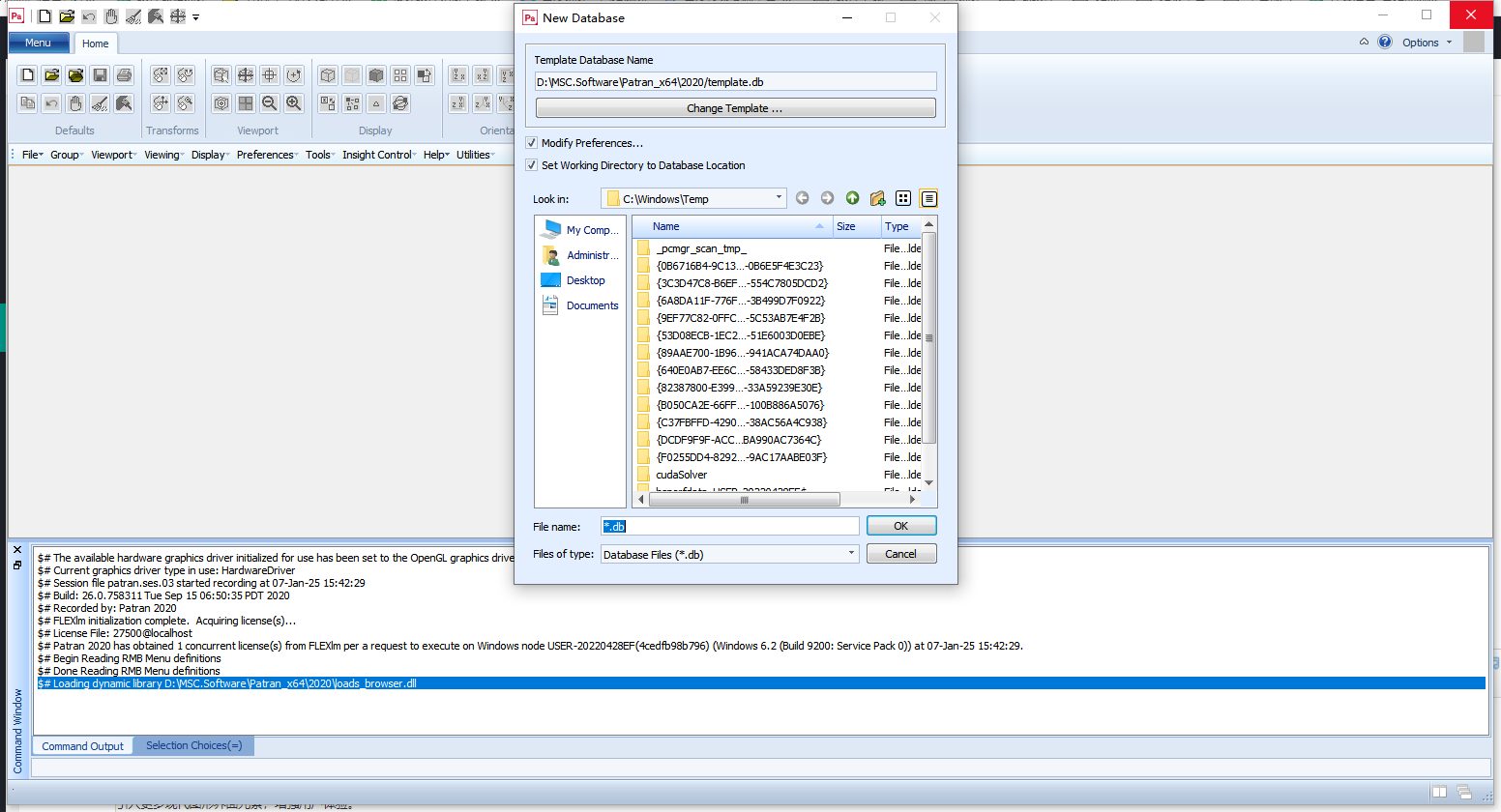
Task: Sort the file list by the Name header
Action: [x=732, y=226]
